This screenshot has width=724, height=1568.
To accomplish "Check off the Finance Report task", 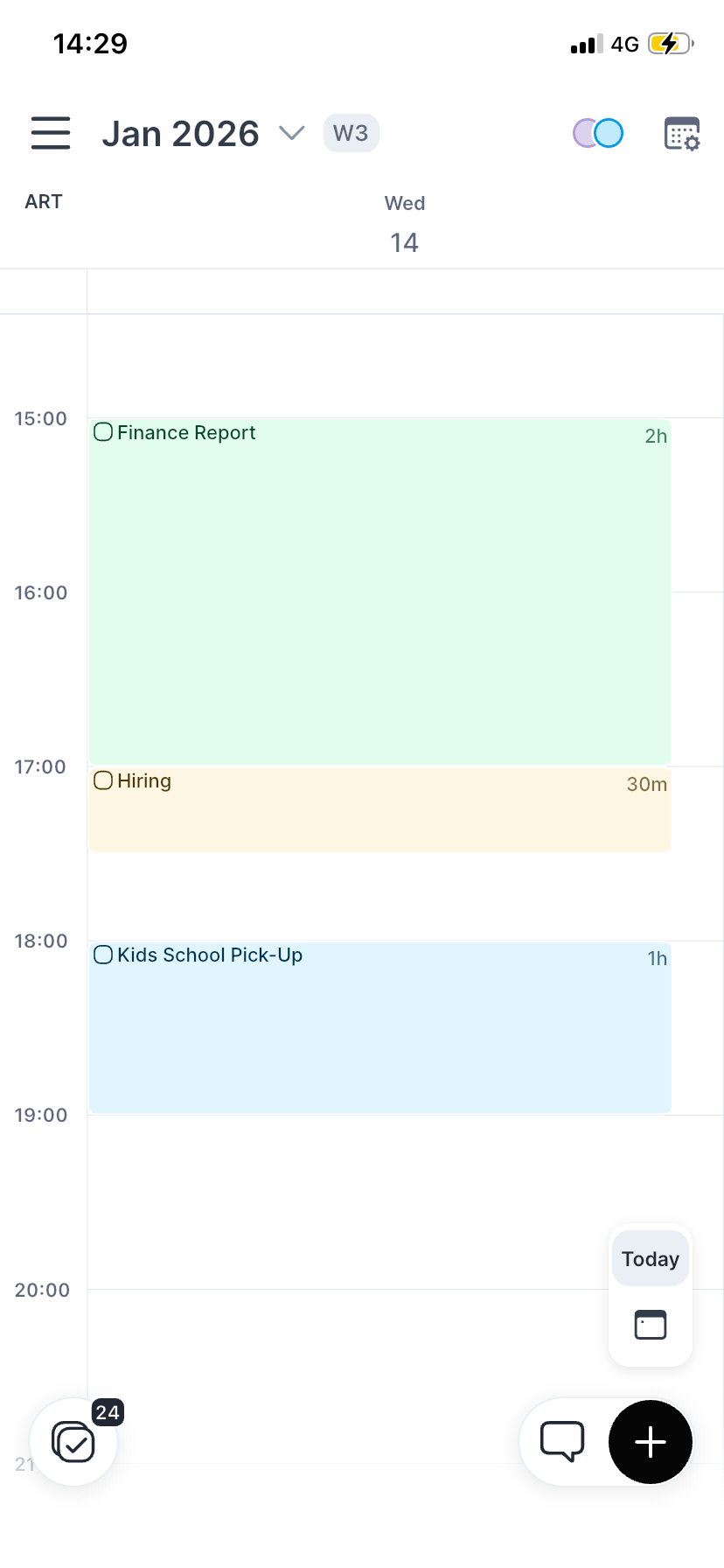I will (x=103, y=432).
